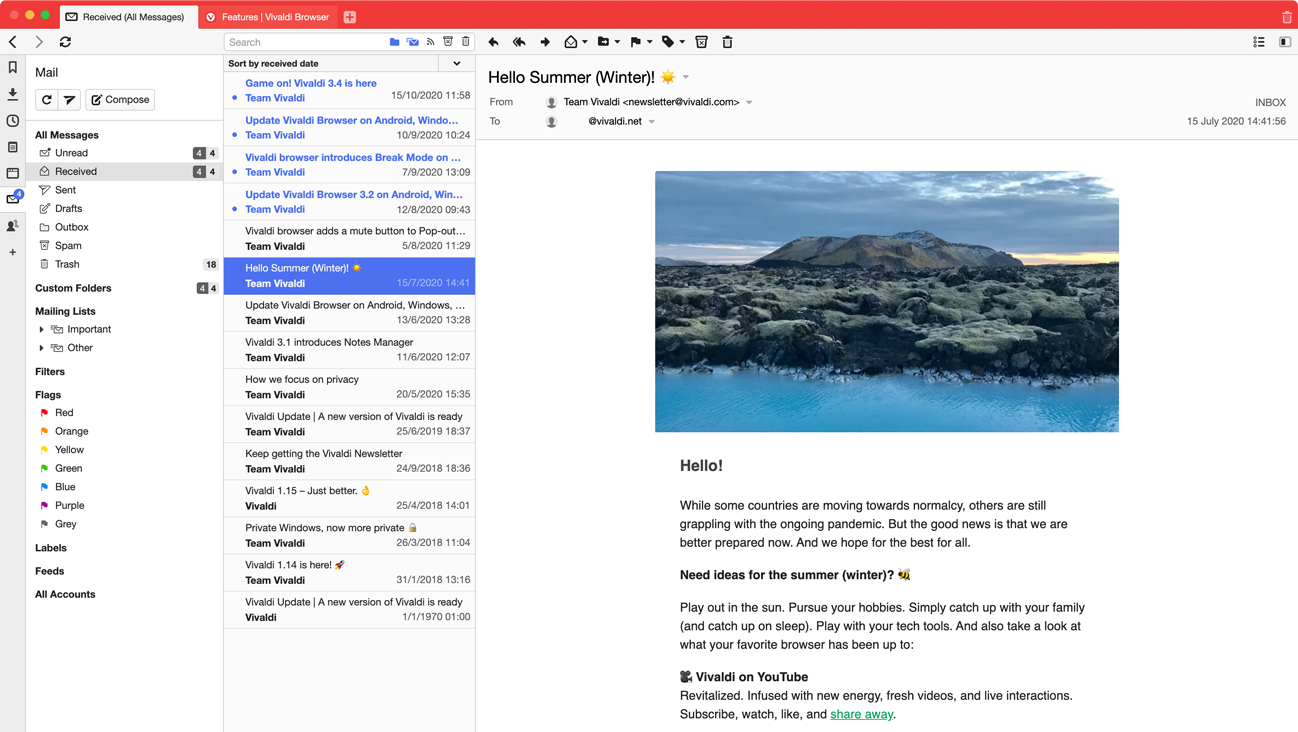
Task: Toggle including Spam results in search
Action: [447, 41]
